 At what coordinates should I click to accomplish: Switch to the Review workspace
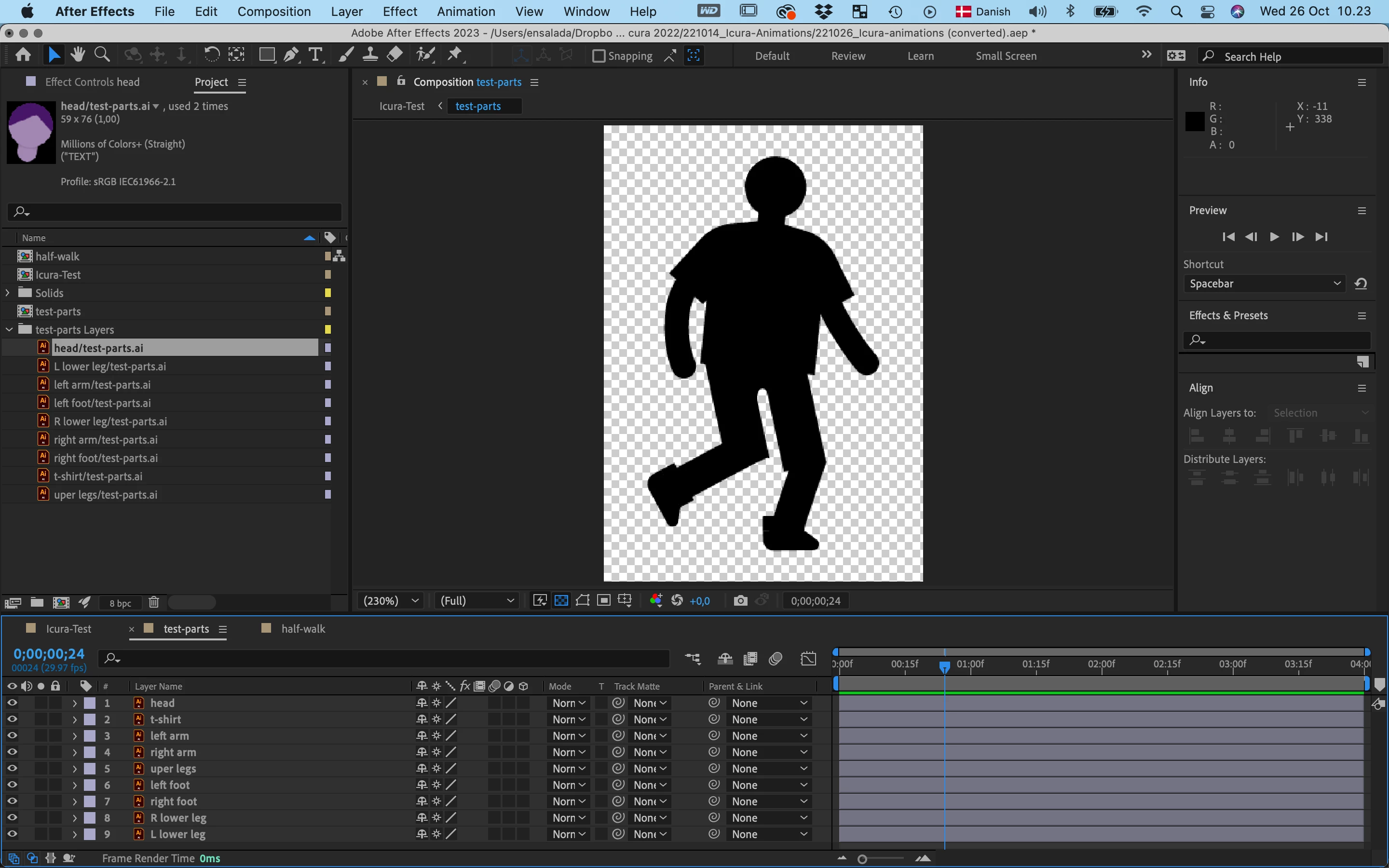(848, 55)
